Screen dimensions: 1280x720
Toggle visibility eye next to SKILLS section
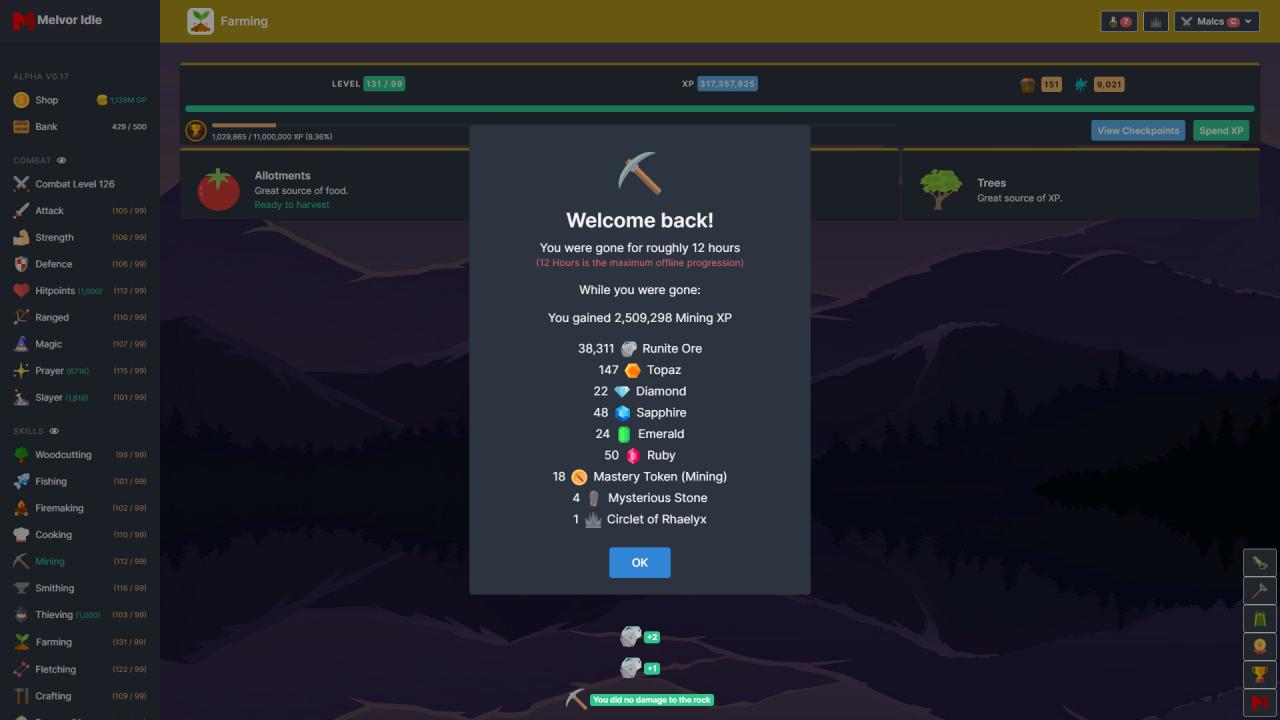pyautogui.click(x=55, y=431)
